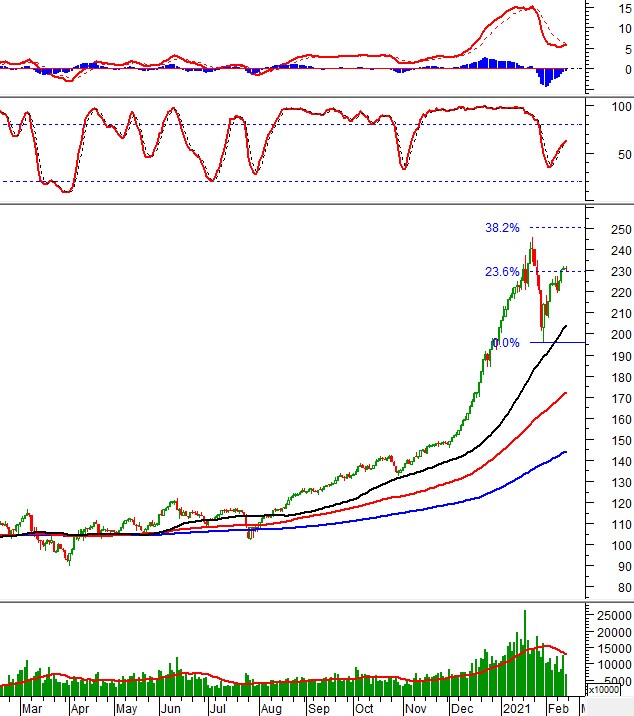The height and width of the screenshot is (716, 634).
Task: Click the 0.0% Fibonacci level label
Action: click(506, 342)
